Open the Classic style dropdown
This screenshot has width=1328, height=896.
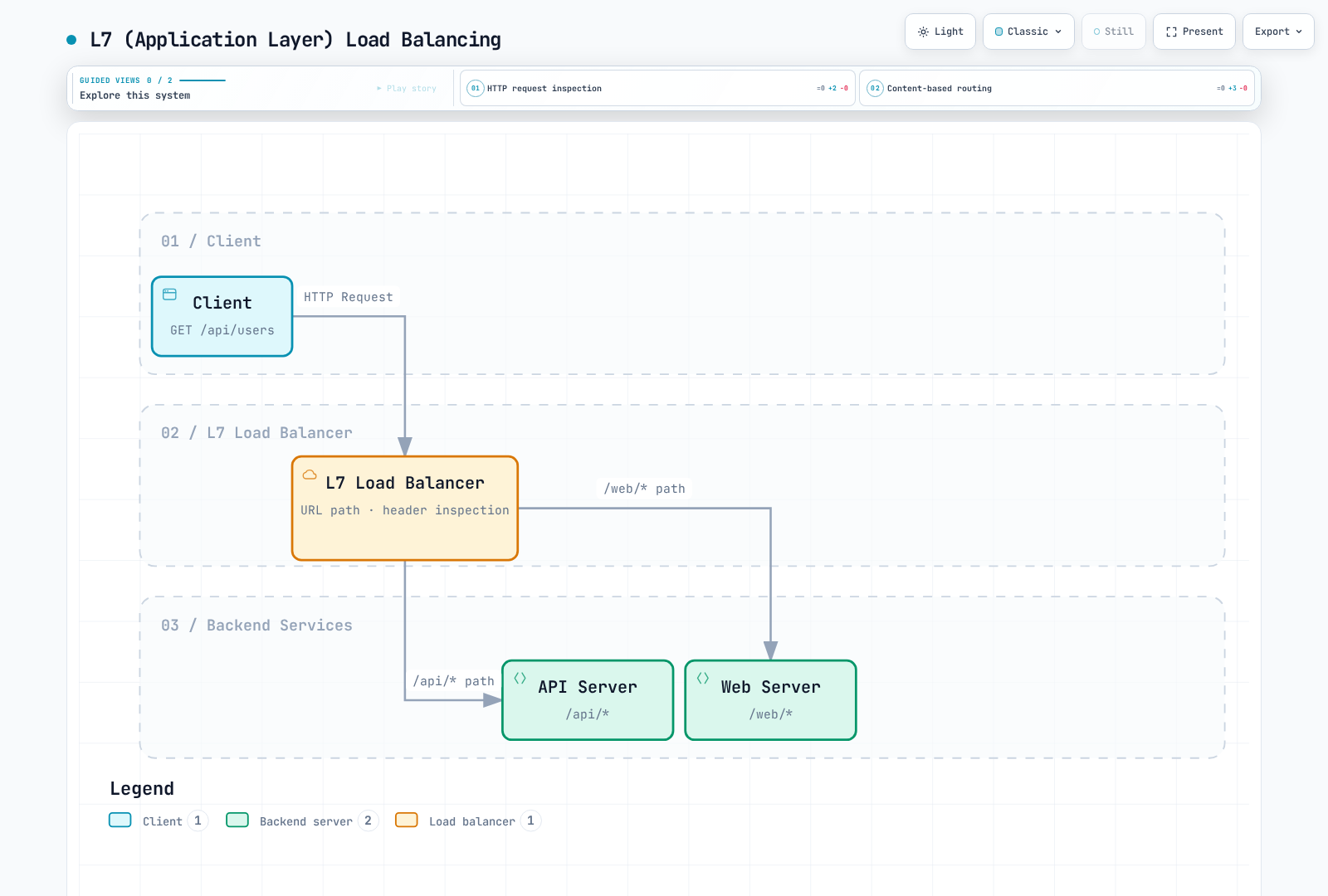coord(1028,32)
